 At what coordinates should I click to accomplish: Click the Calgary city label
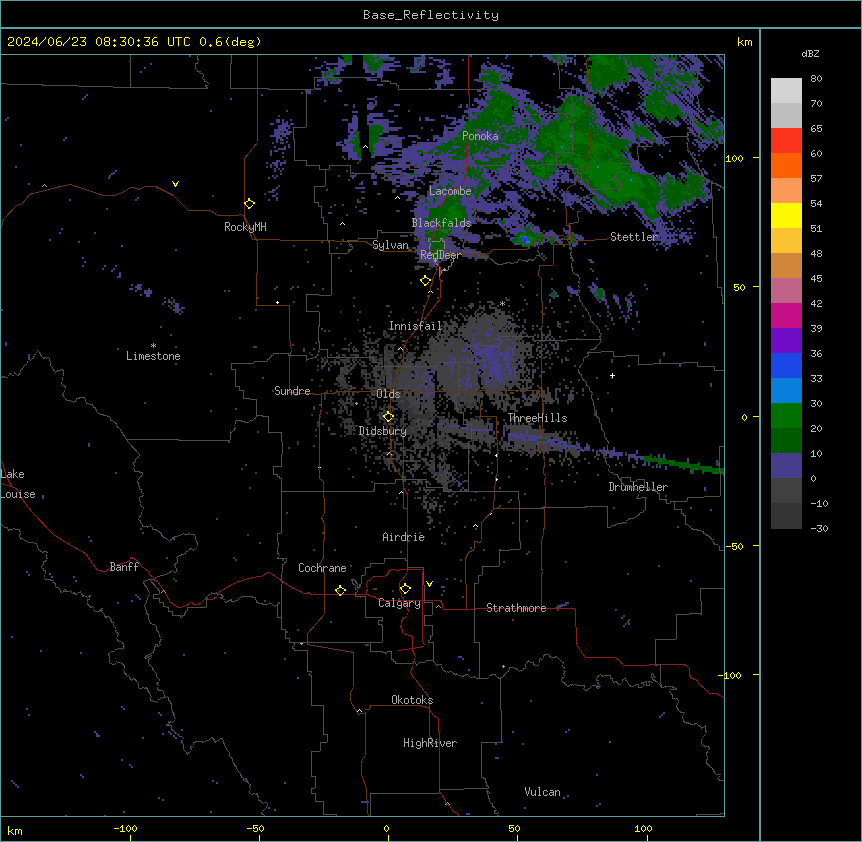pyautogui.click(x=399, y=603)
